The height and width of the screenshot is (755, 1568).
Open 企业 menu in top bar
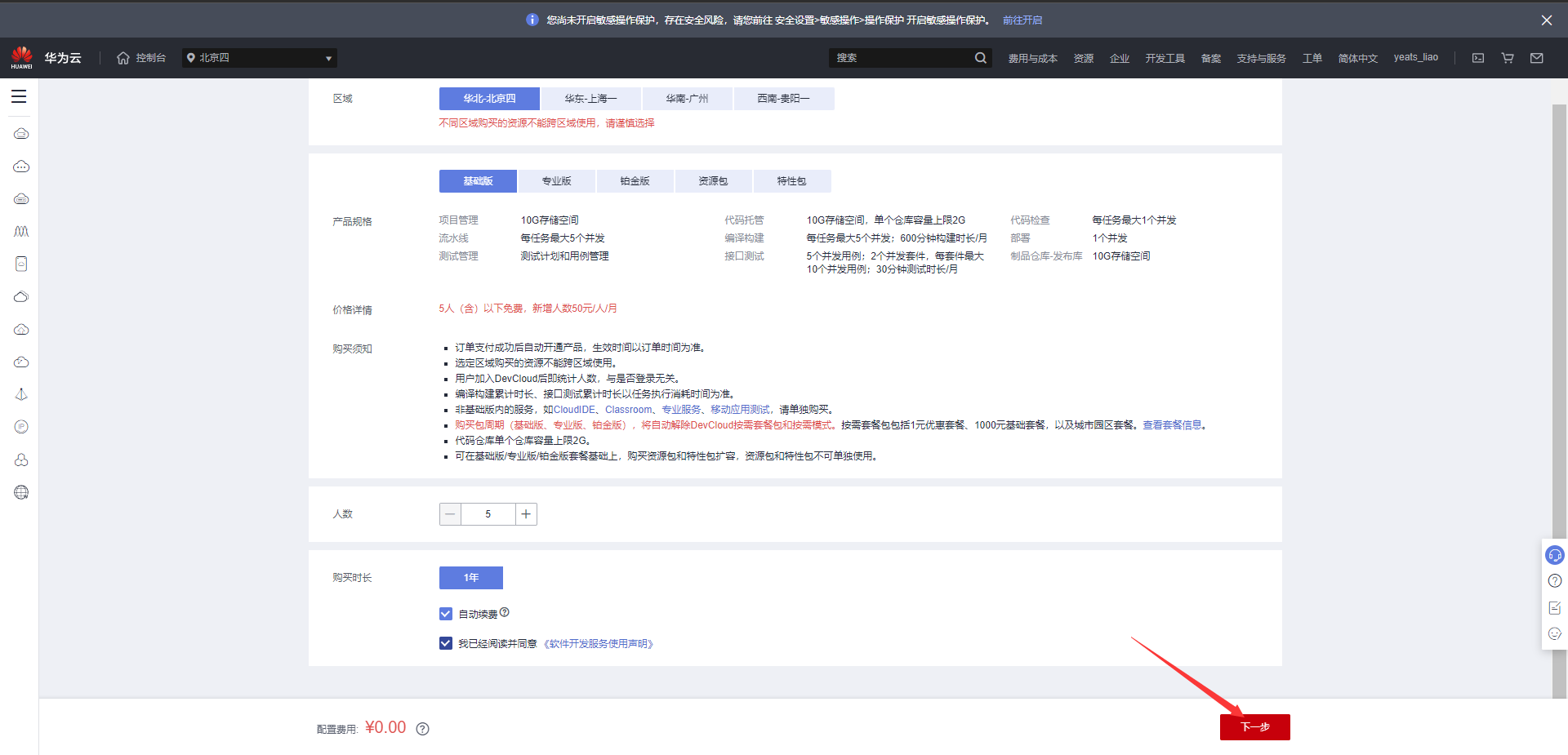point(1120,58)
